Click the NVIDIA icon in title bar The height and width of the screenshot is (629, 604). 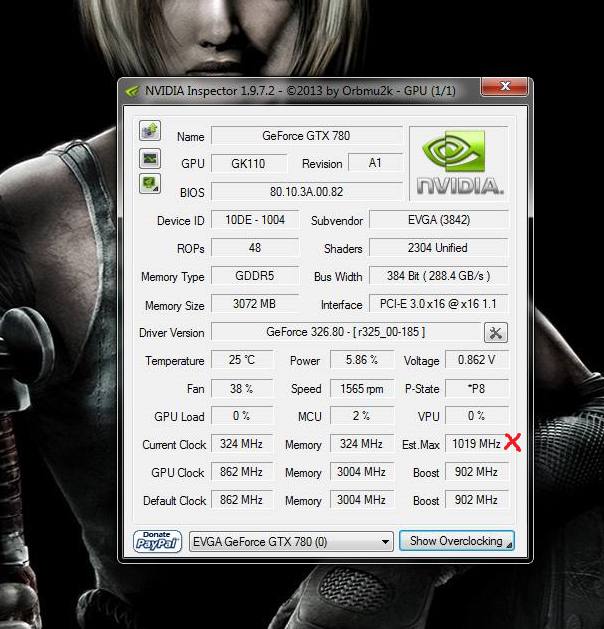(132, 91)
